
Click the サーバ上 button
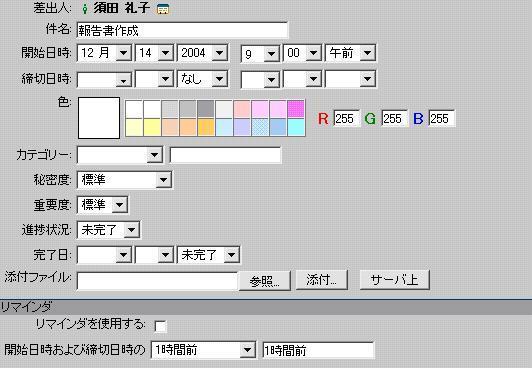point(395,280)
